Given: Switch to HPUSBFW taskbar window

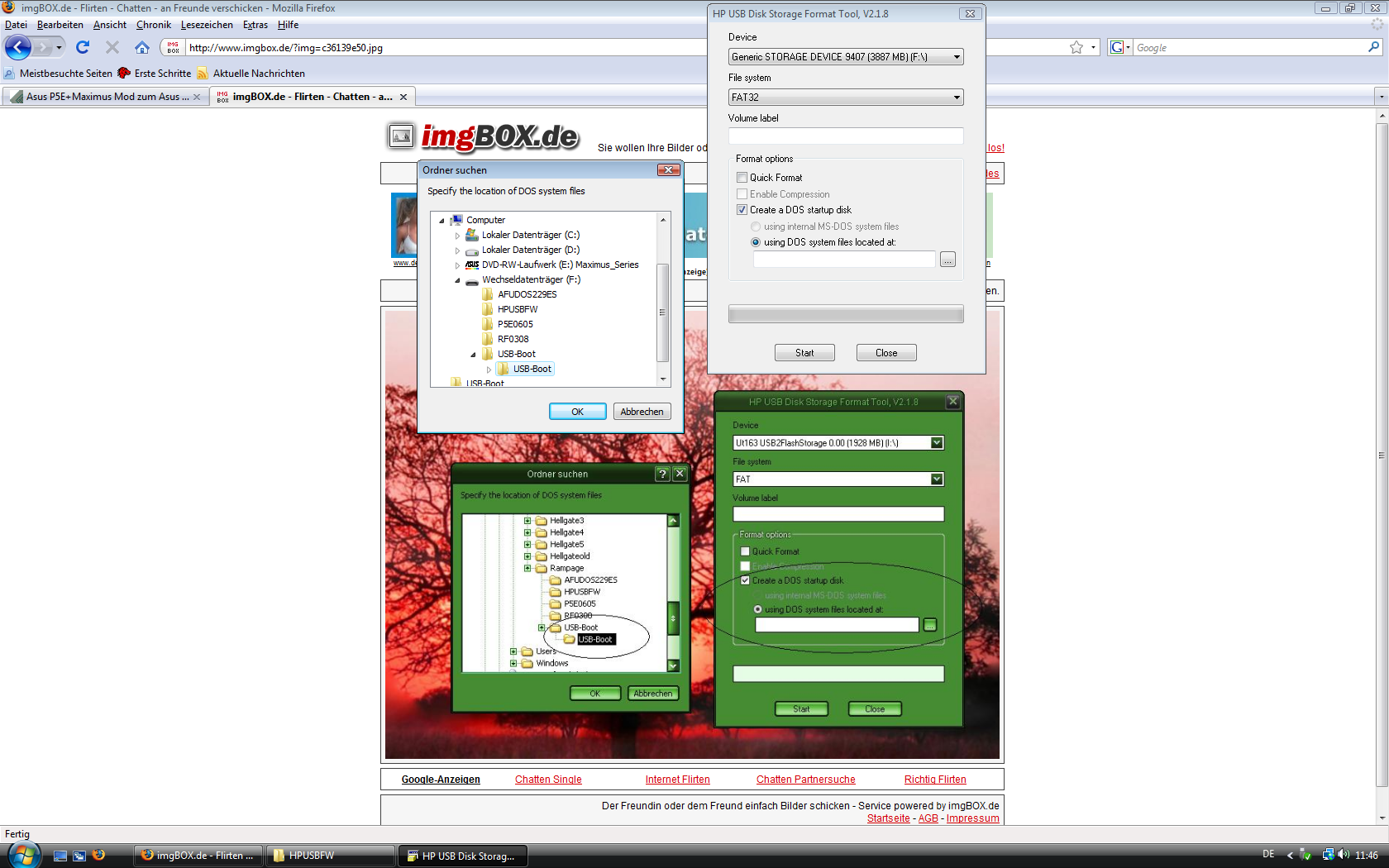Looking at the screenshot, I should pyautogui.click(x=331, y=856).
